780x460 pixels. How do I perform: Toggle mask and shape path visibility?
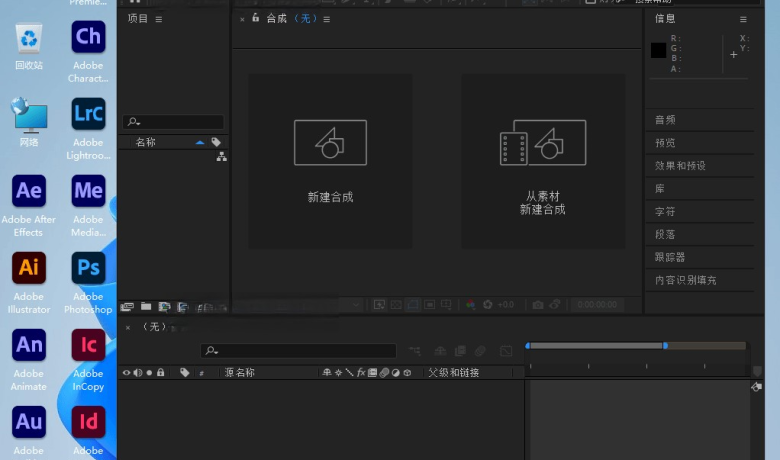(x=413, y=304)
